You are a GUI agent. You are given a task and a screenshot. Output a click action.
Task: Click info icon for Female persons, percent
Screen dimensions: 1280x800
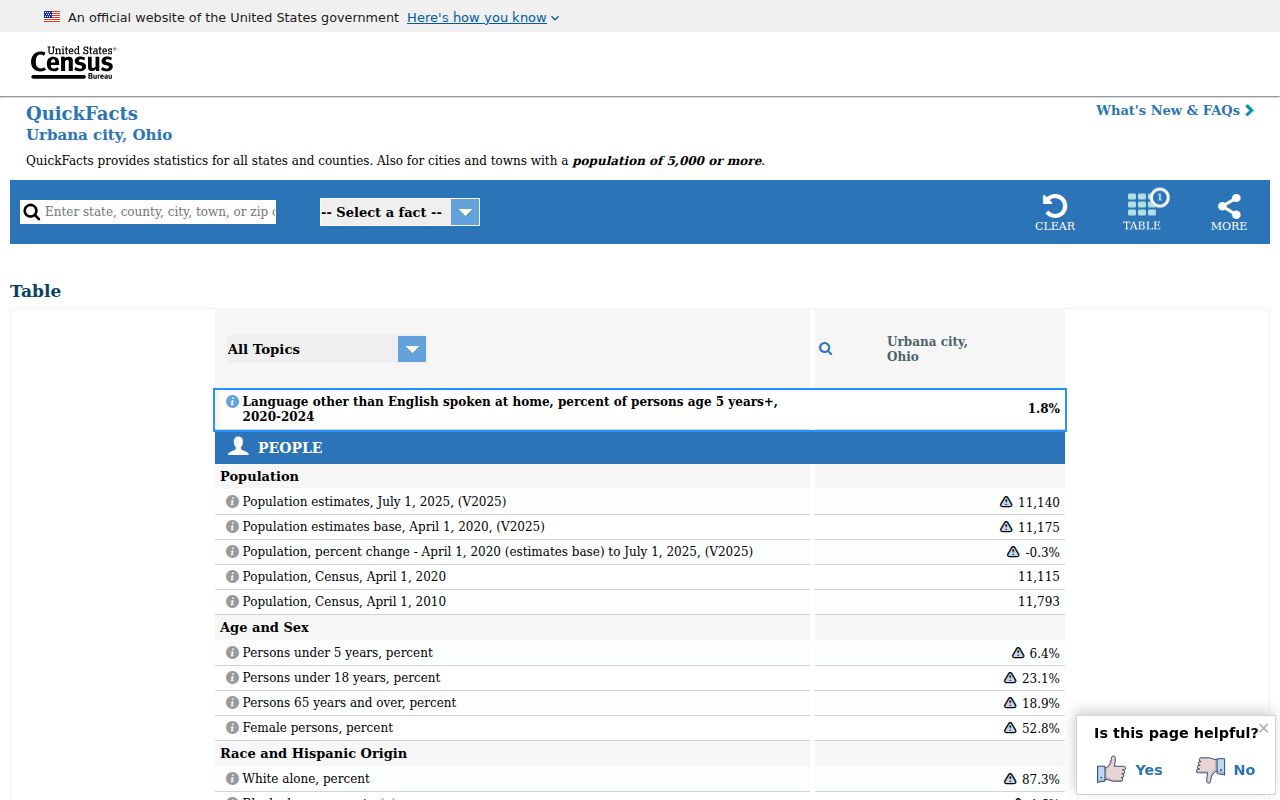pos(232,727)
